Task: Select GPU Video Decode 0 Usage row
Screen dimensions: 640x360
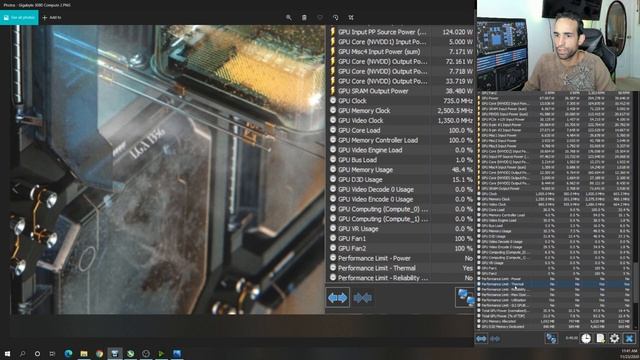Action: (x=400, y=189)
